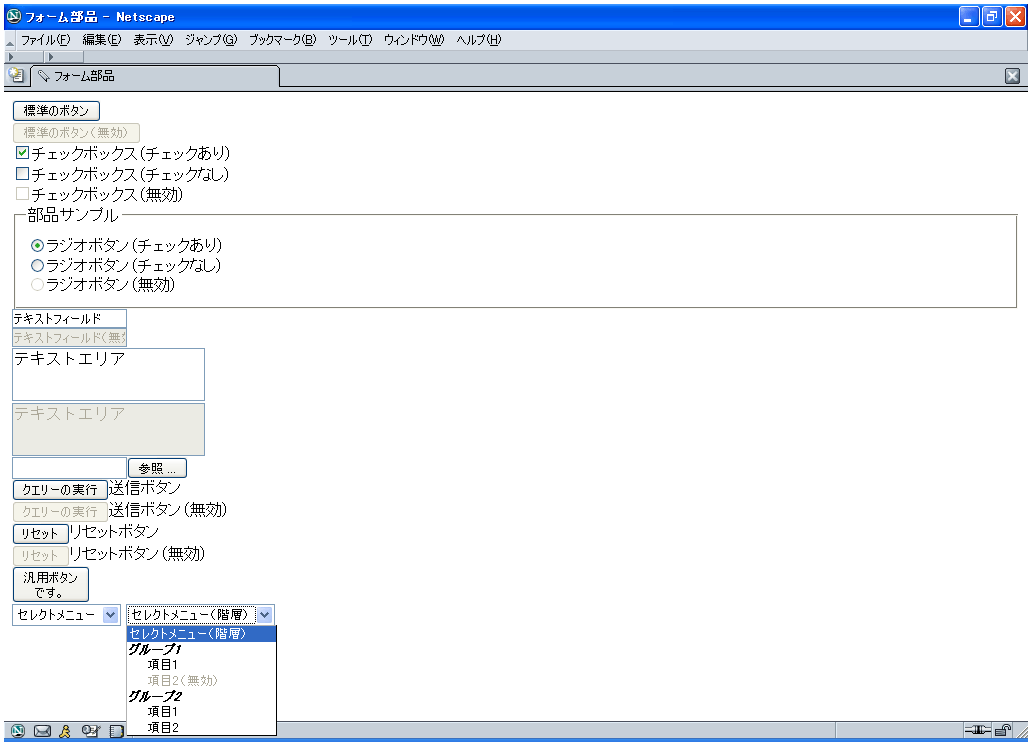Screen dimensions: 1032x742
Task: Close the current tab with the X icon
Action: point(1012,76)
